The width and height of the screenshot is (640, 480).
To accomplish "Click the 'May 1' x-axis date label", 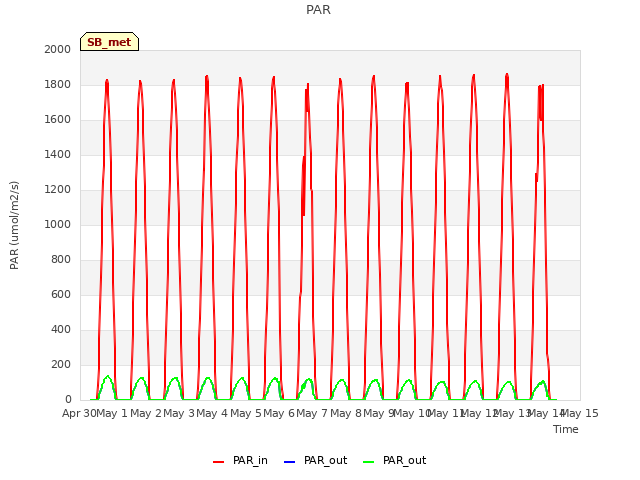I will coord(112,413).
